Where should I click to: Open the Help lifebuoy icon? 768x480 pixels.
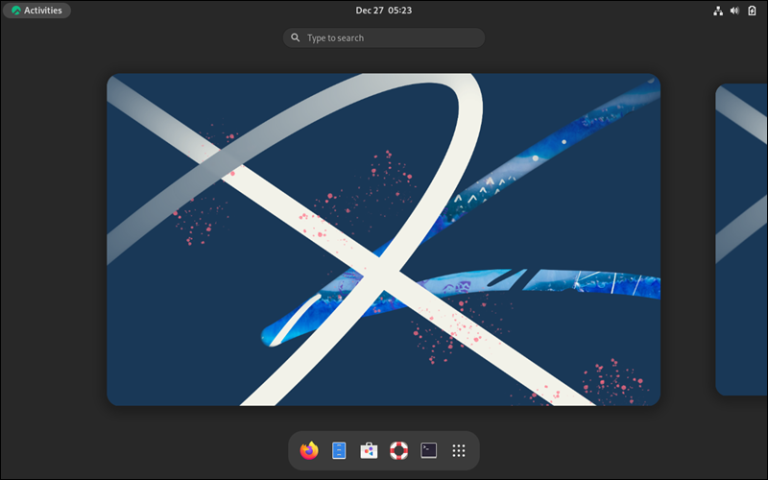(399, 451)
